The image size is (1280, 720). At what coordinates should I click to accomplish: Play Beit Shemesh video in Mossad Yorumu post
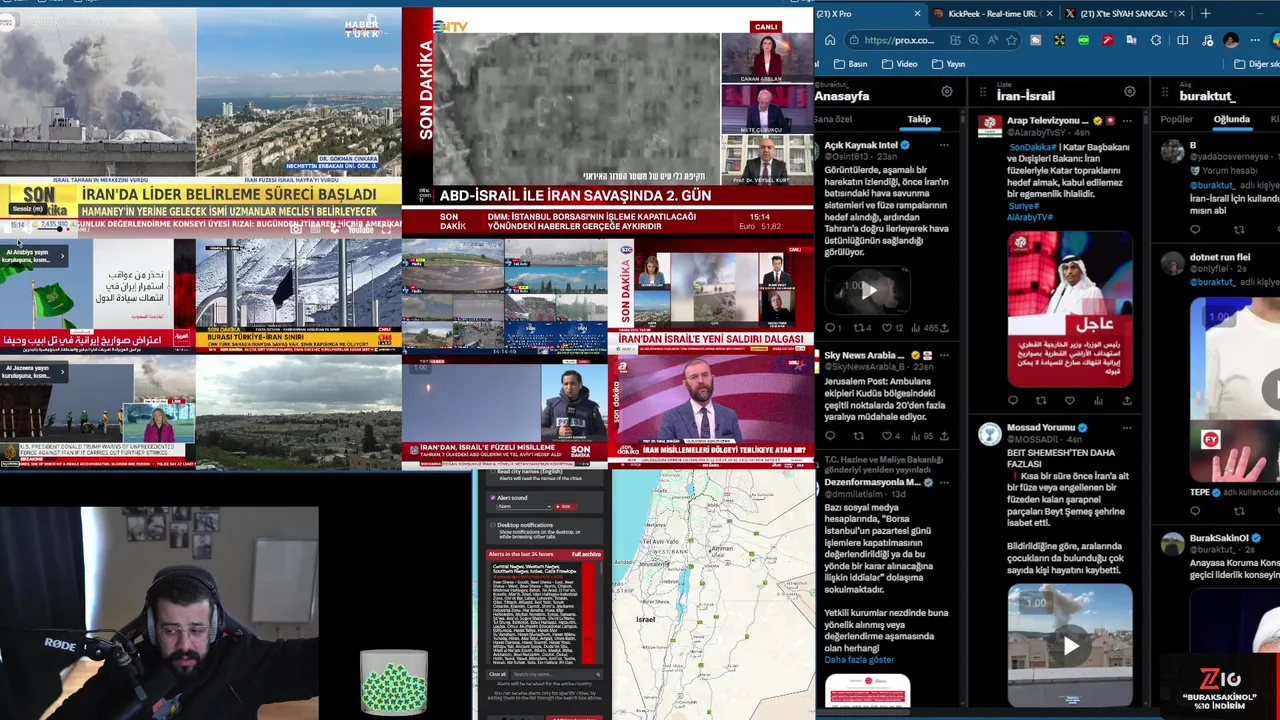1070,646
